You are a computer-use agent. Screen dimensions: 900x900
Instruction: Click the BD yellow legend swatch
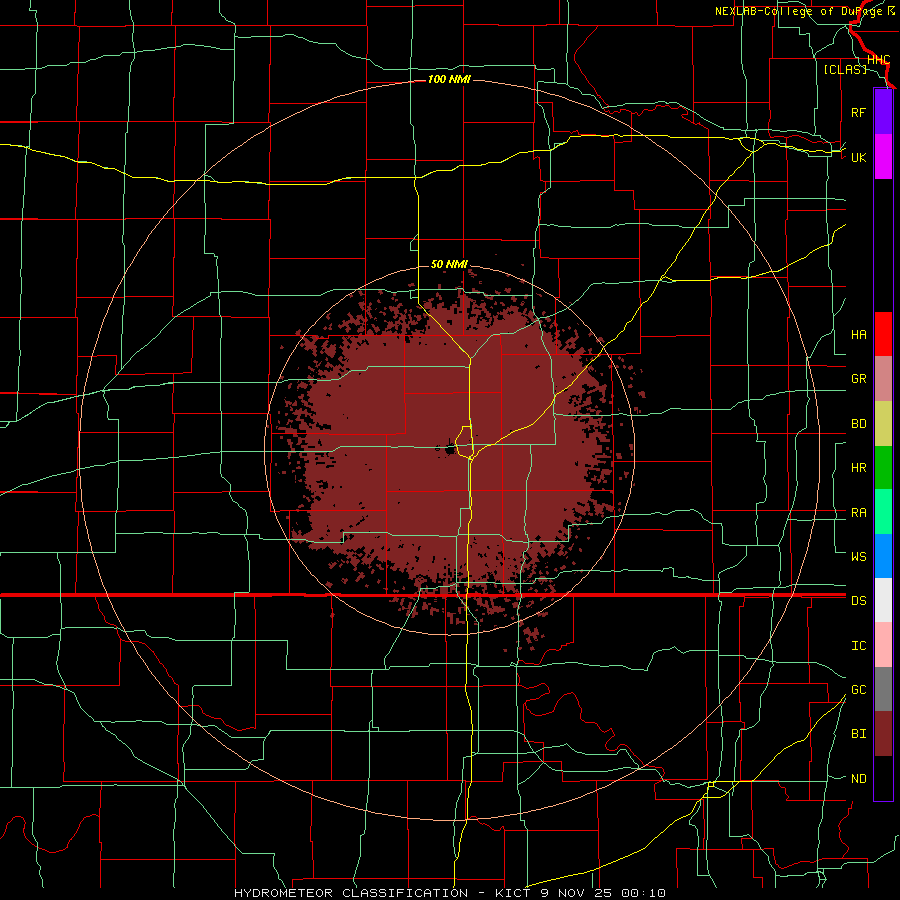point(883,423)
